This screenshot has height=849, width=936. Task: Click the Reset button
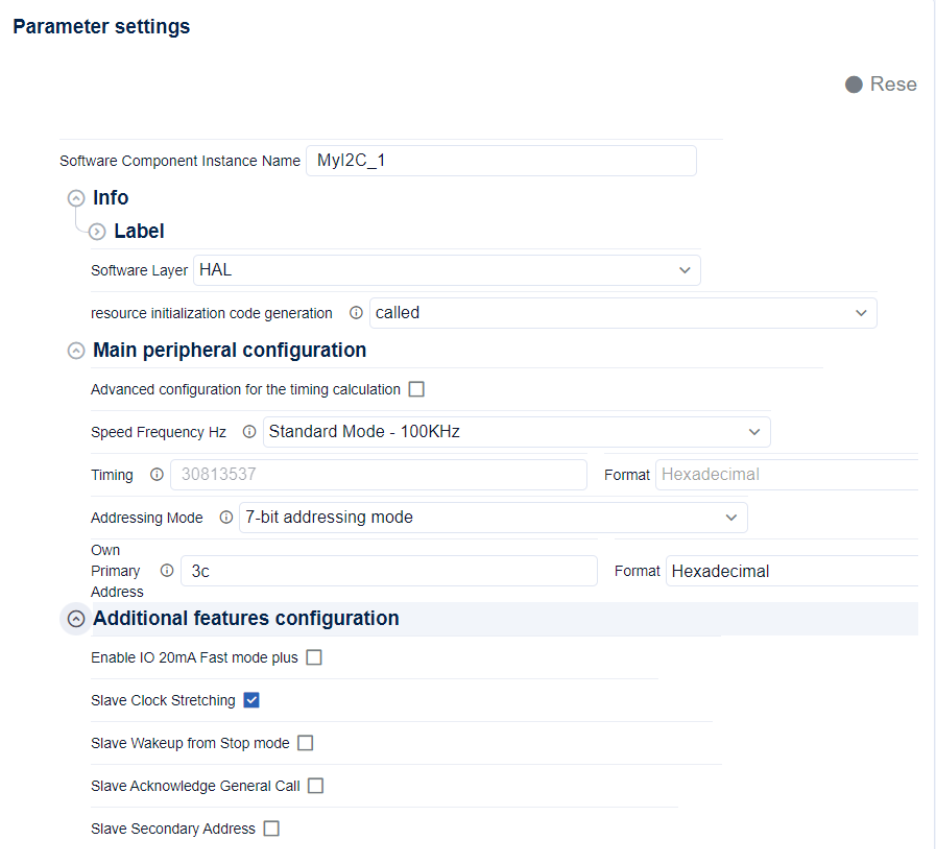tap(881, 84)
